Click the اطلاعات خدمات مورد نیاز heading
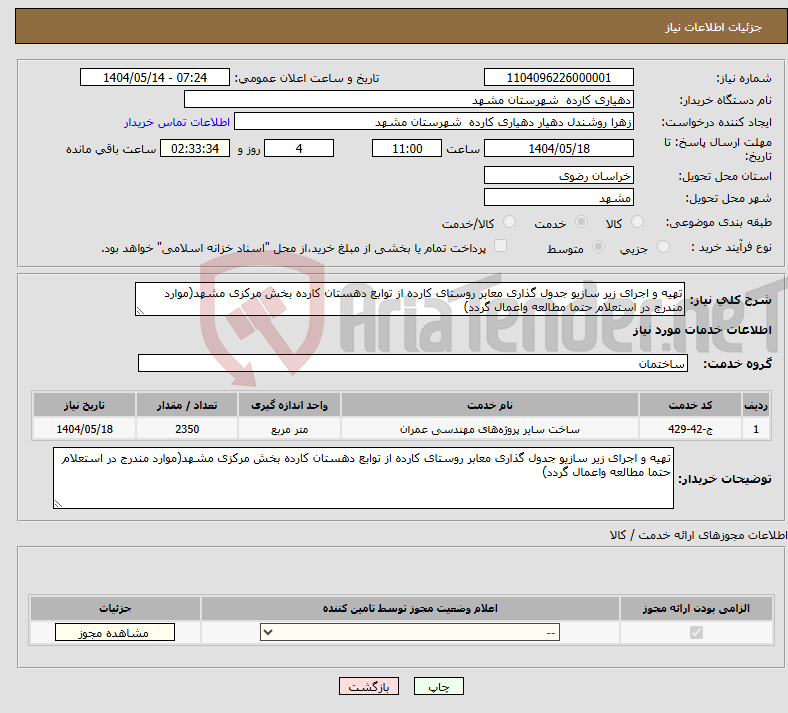 [702, 330]
